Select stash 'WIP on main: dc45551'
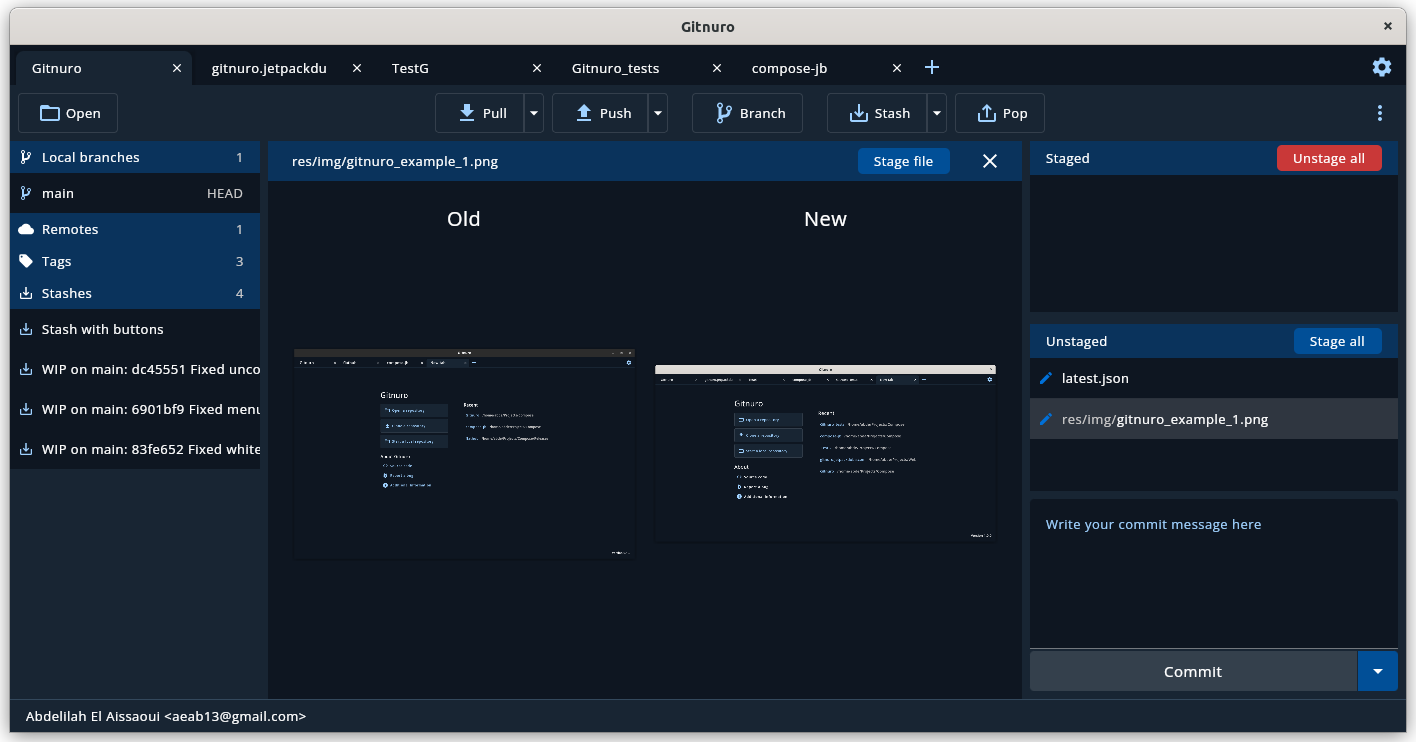Image resolution: width=1416 pixels, height=742 pixels. tap(135, 369)
